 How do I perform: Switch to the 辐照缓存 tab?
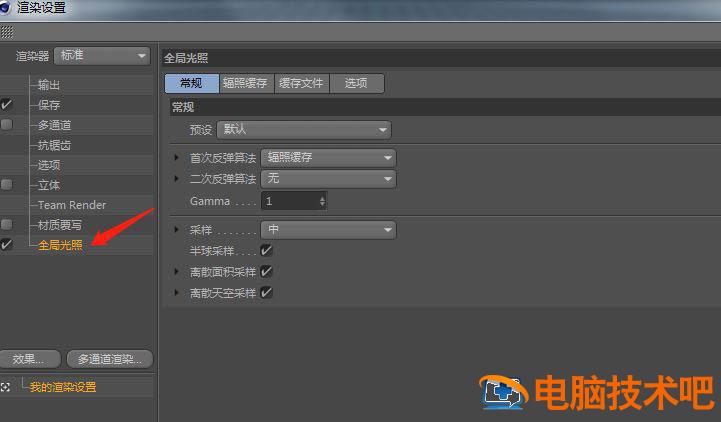click(246, 83)
